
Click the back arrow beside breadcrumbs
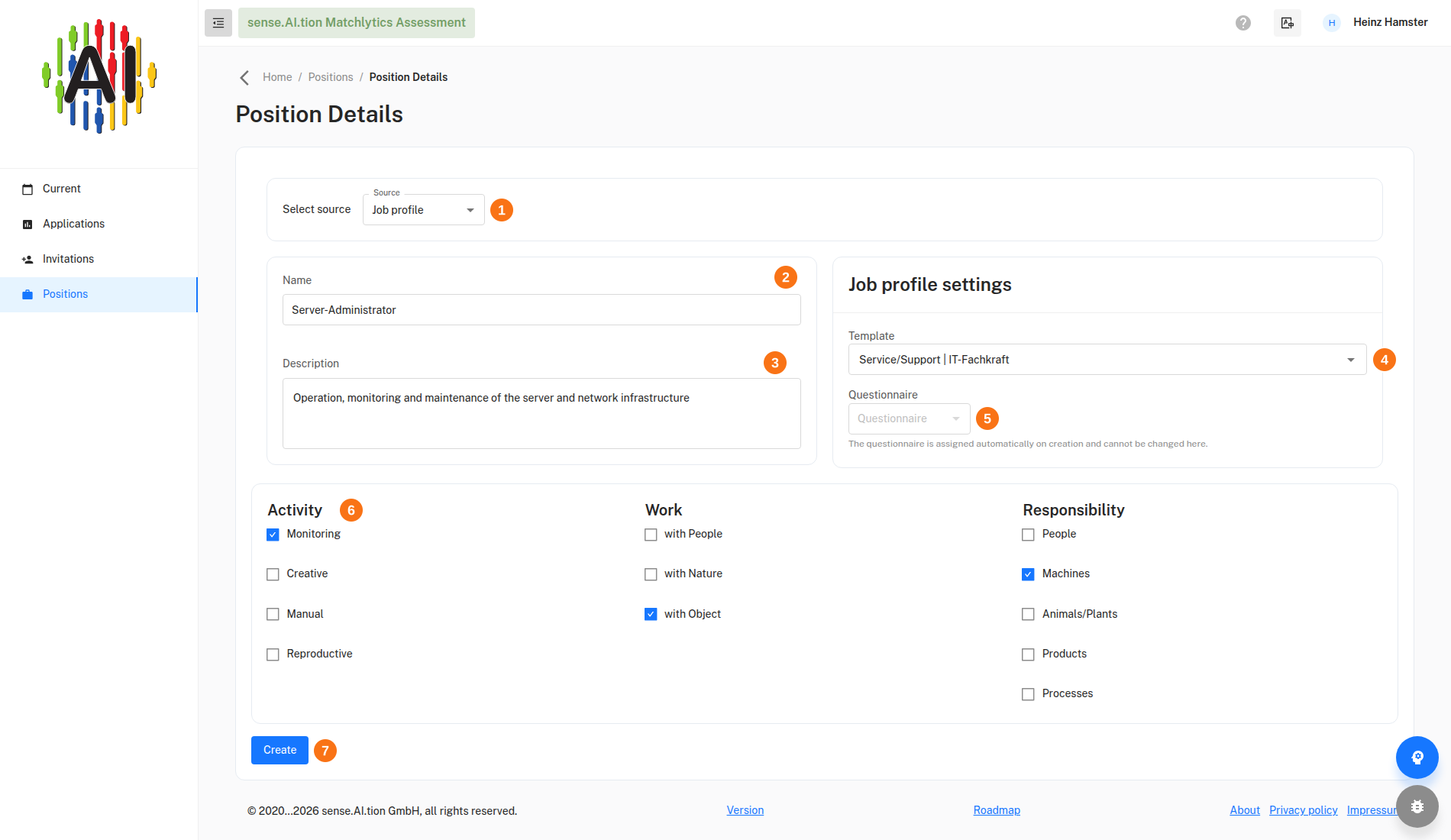(244, 78)
